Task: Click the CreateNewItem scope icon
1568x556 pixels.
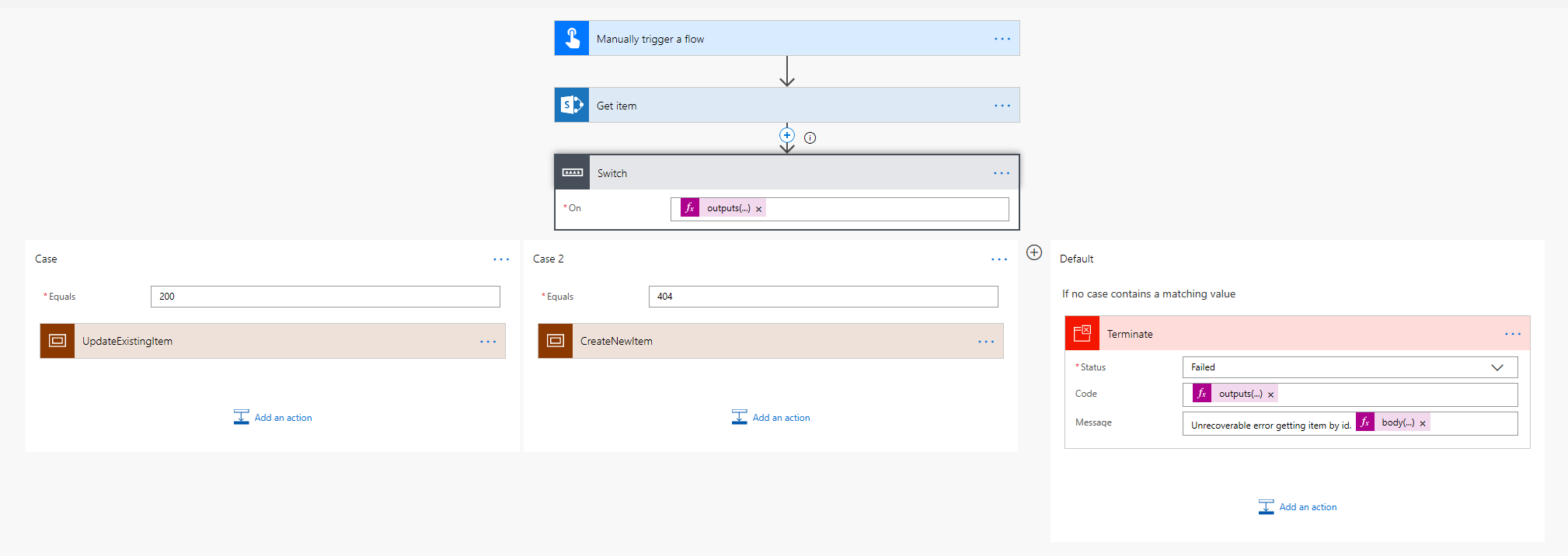Action: tap(556, 341)
